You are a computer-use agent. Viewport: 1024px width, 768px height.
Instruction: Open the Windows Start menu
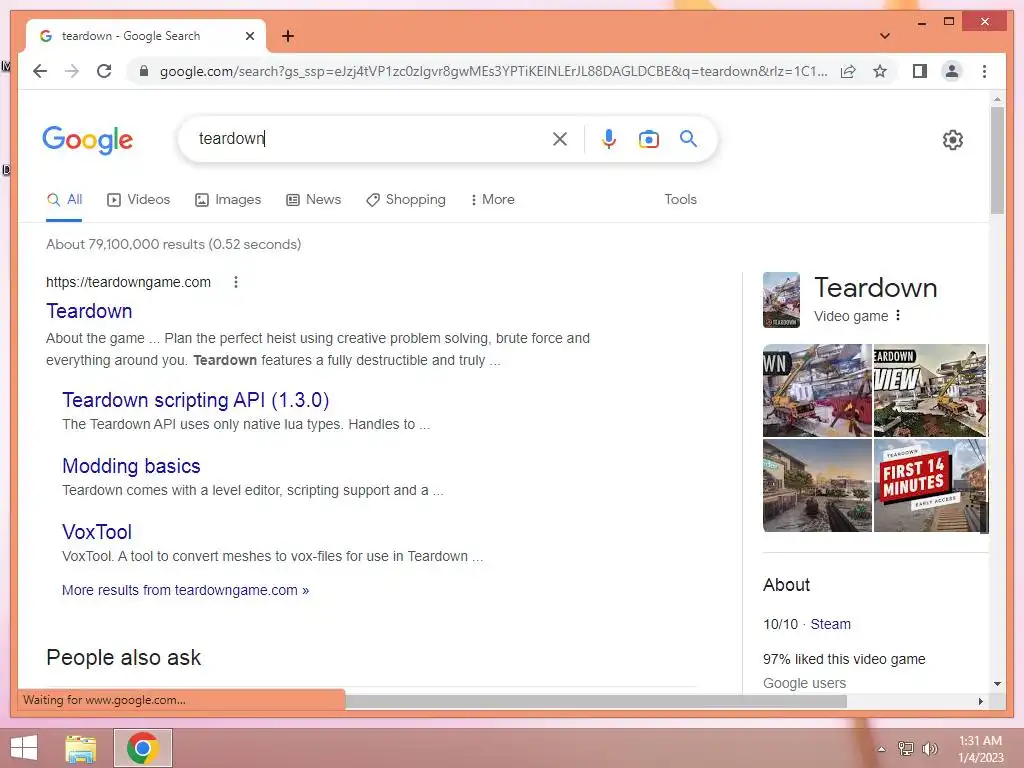tap(24, 748)
